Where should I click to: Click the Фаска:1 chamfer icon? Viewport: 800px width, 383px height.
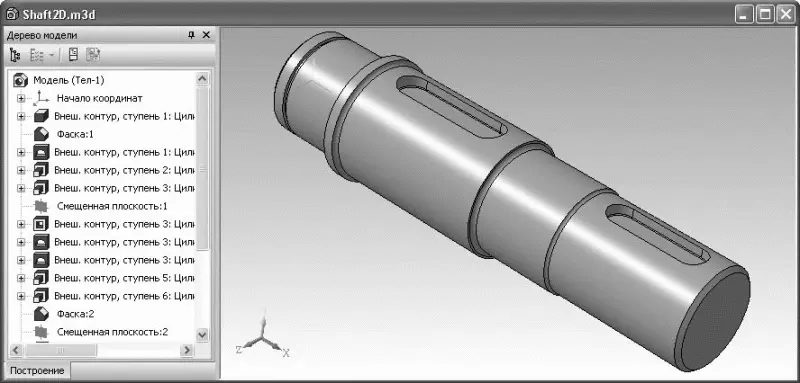(x=41, y=135)
